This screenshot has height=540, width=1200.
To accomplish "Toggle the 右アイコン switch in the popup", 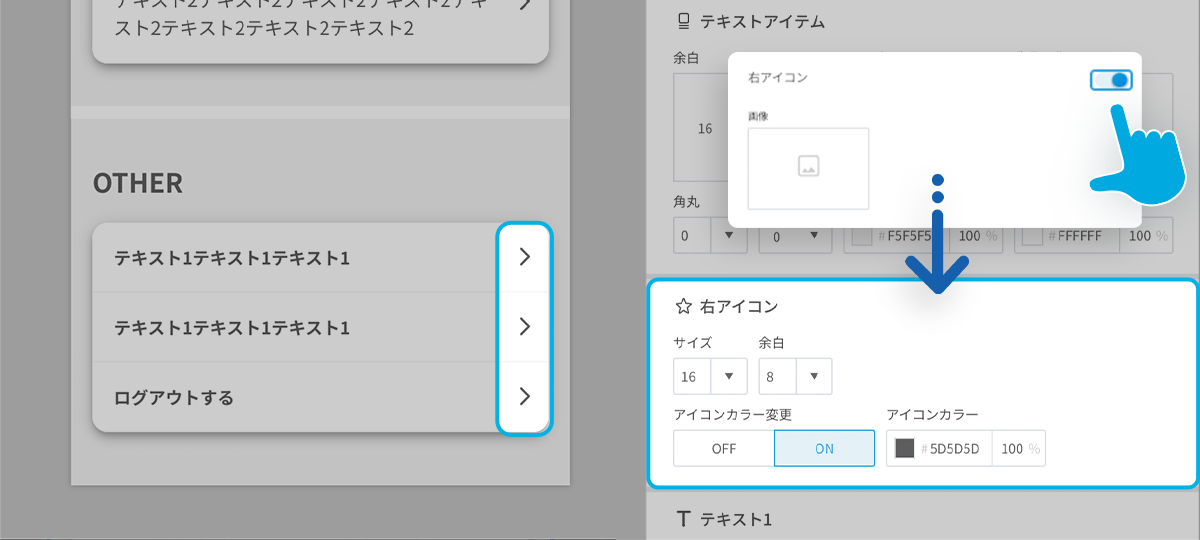I will tap(1111, 80).
